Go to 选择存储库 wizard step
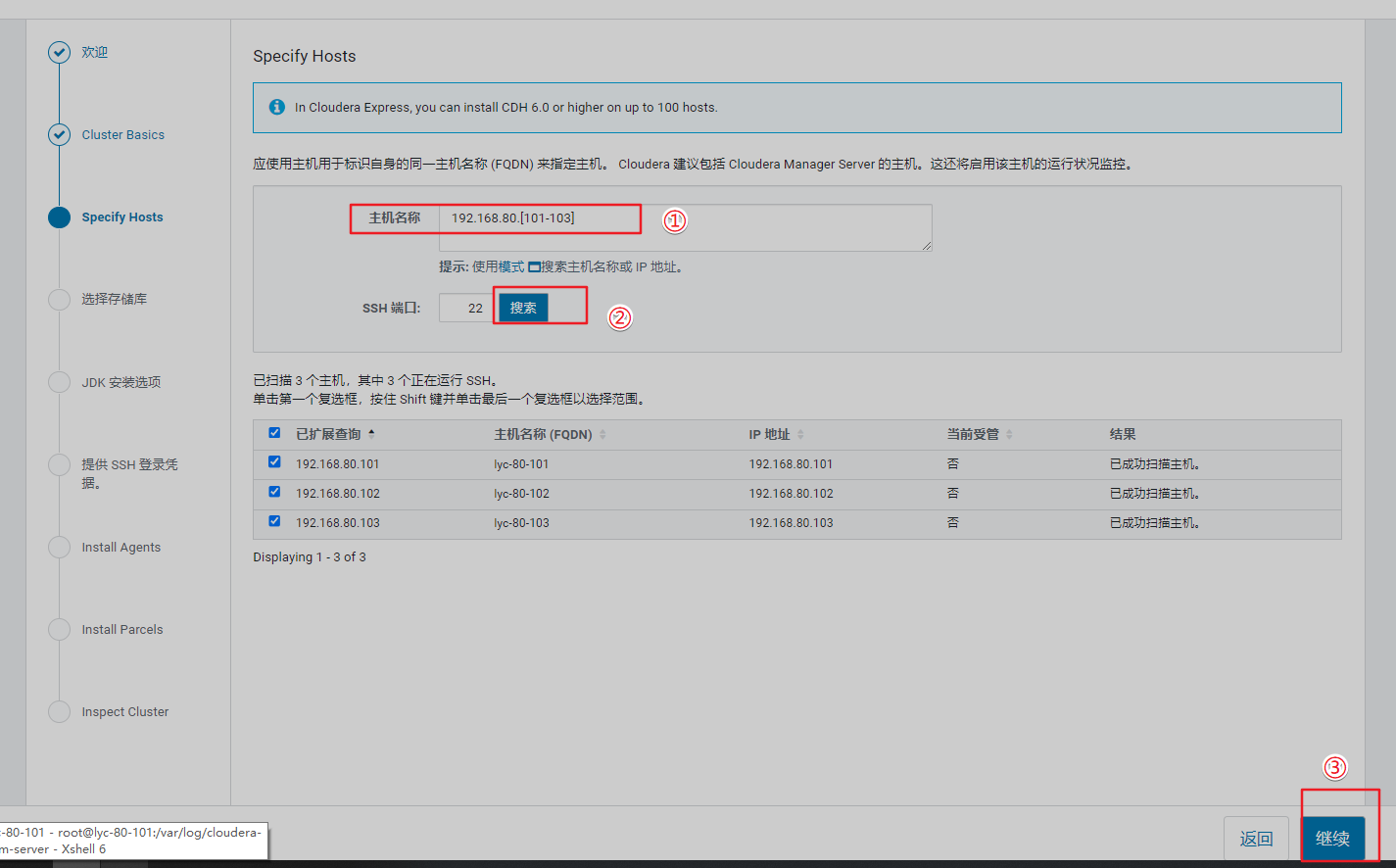 pos(115,299)
